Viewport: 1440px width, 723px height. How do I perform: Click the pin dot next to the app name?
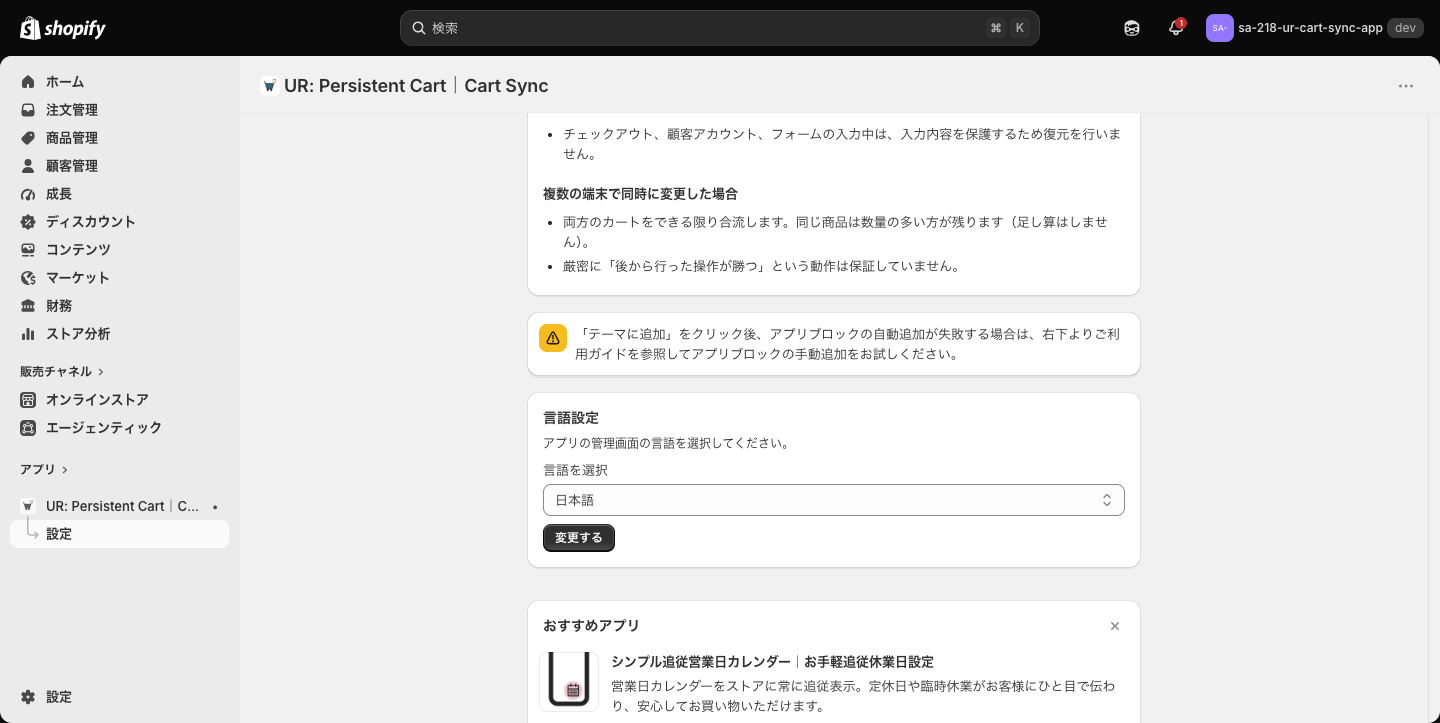coord(215,507)
